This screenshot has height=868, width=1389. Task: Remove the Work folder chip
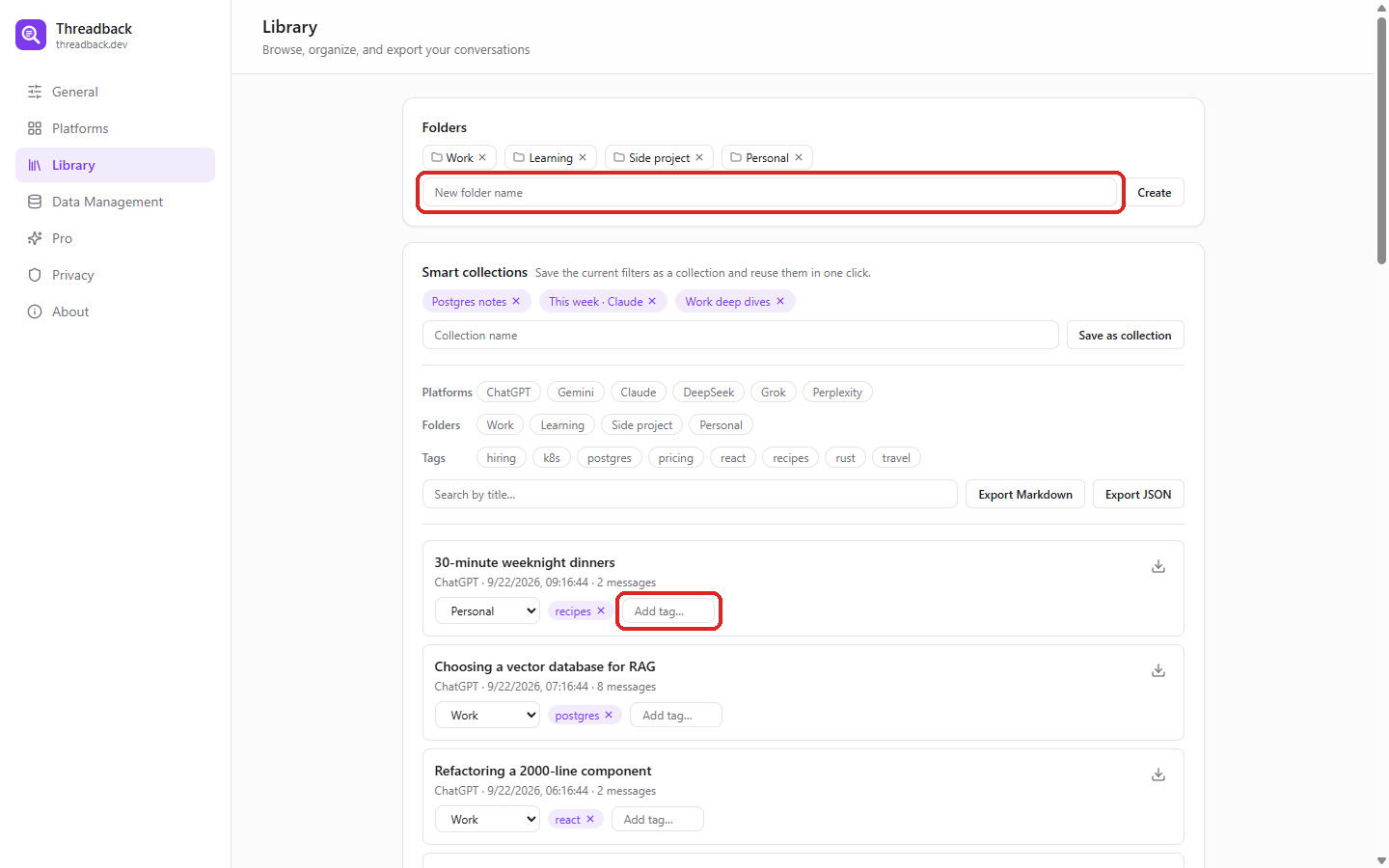(482, 157)
